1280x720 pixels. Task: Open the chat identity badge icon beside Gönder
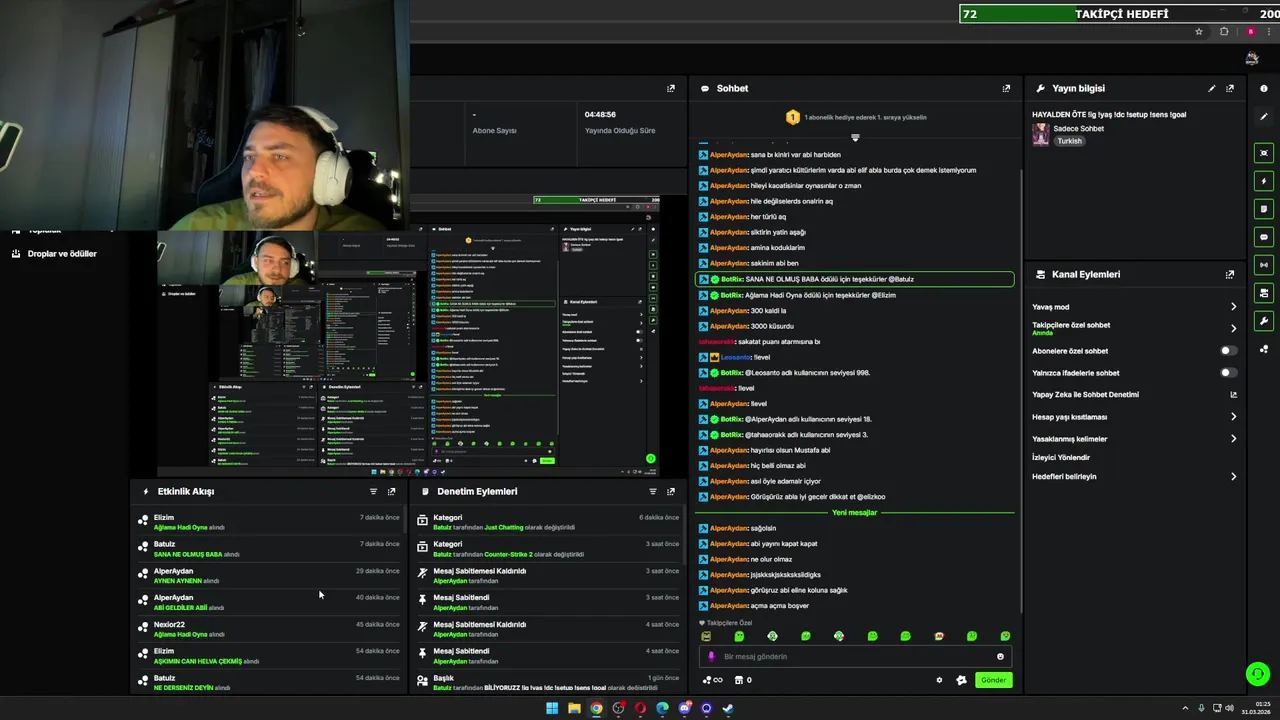(x=961, y=680)
